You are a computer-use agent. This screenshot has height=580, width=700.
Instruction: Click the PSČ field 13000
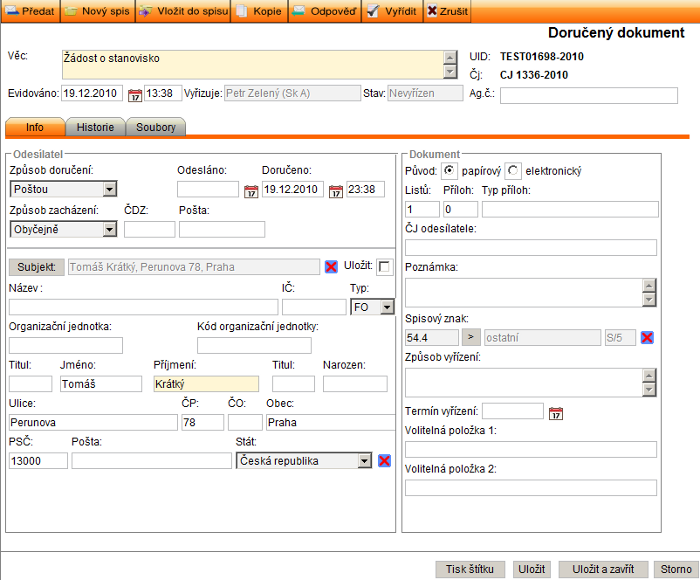[38, 461]
